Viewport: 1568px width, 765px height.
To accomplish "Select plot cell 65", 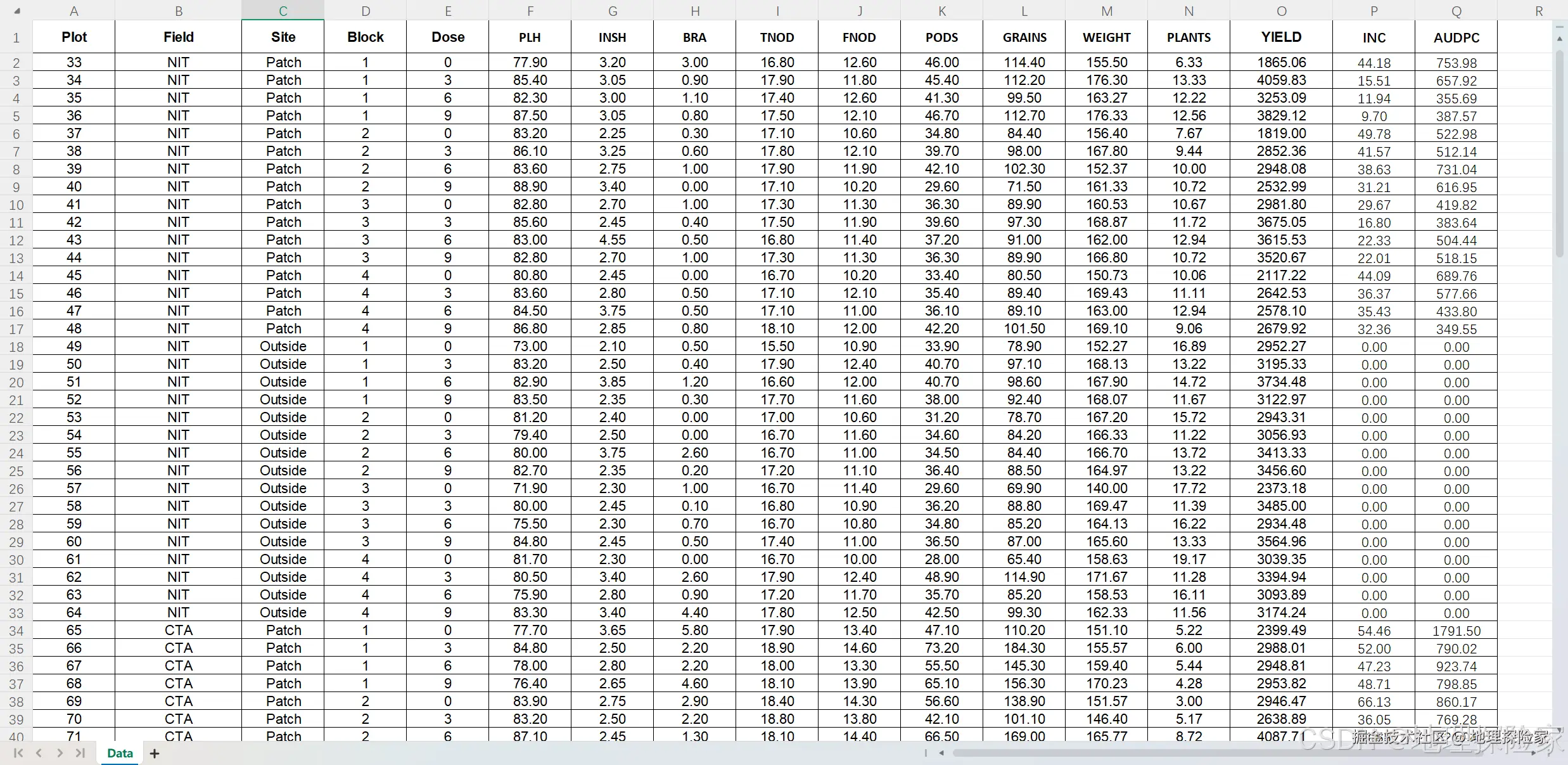I will coord(74,631).
